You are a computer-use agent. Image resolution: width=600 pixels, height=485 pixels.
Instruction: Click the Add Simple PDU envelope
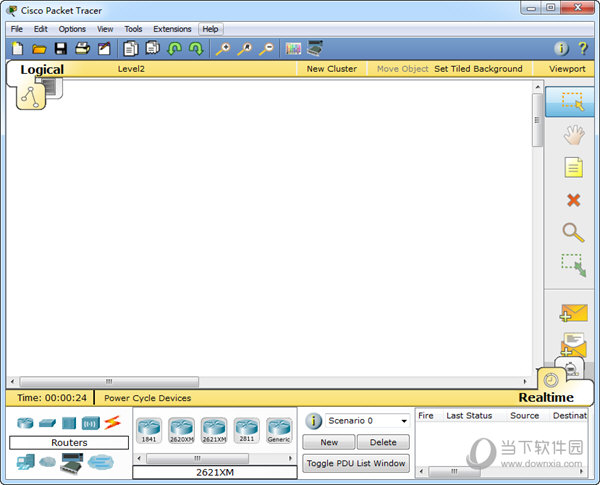573,313
